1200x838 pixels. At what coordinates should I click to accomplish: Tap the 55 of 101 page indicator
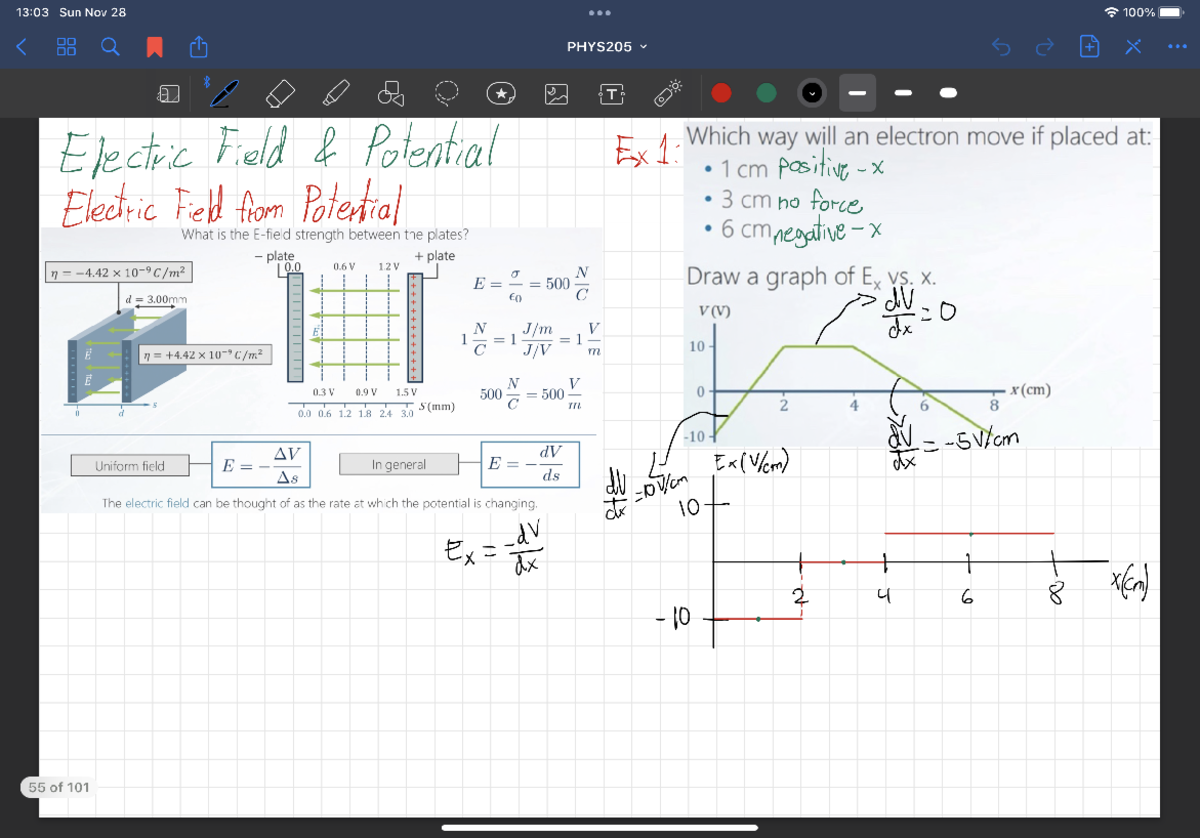coord(57,787)
